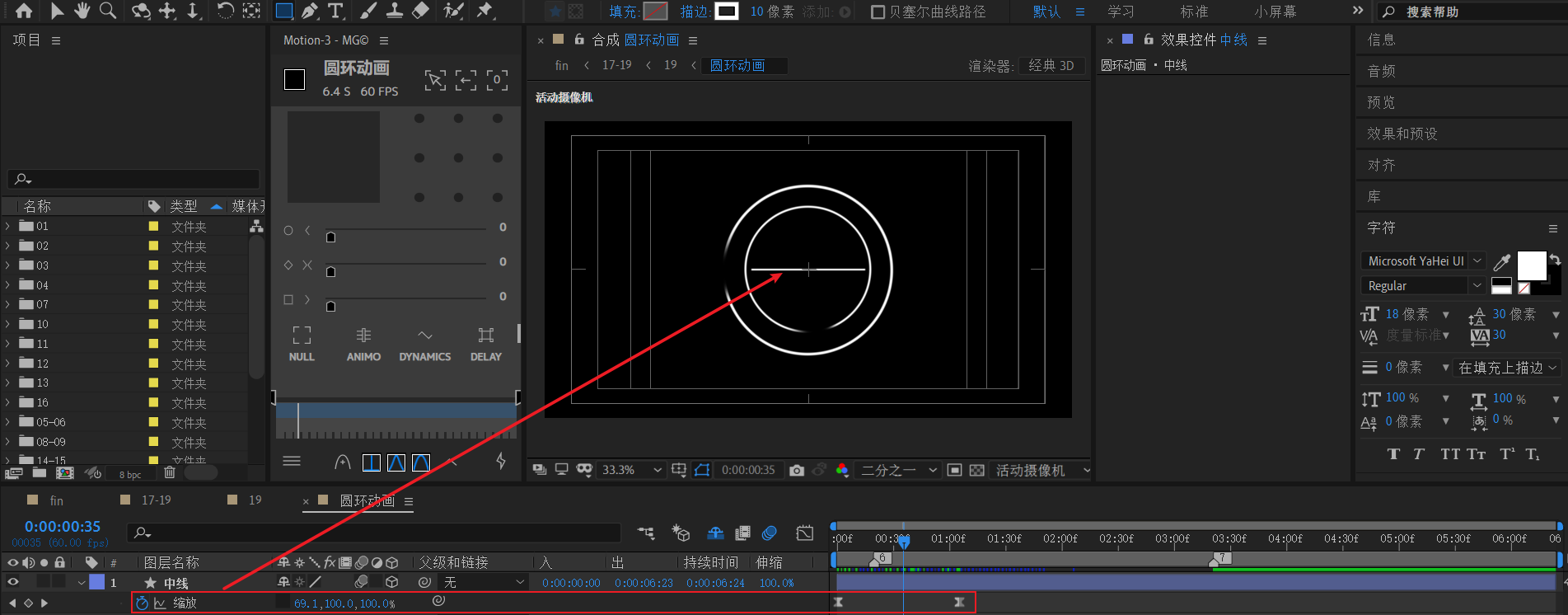Click the 描边 stroke color swatch
1568x615 pixels.
[727, 12]
